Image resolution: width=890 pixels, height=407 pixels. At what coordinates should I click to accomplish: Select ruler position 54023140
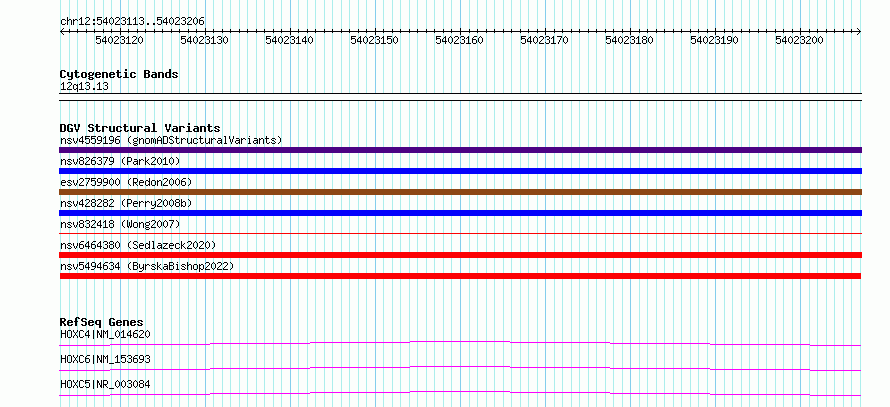pos(289,40)
